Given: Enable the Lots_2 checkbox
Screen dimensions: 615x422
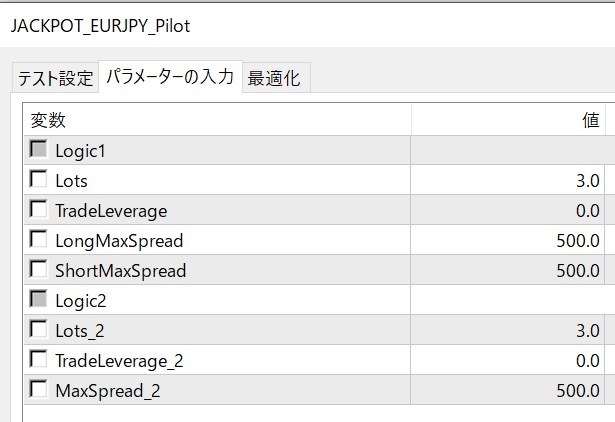Looking at the screenshot, I should (39, 330).
